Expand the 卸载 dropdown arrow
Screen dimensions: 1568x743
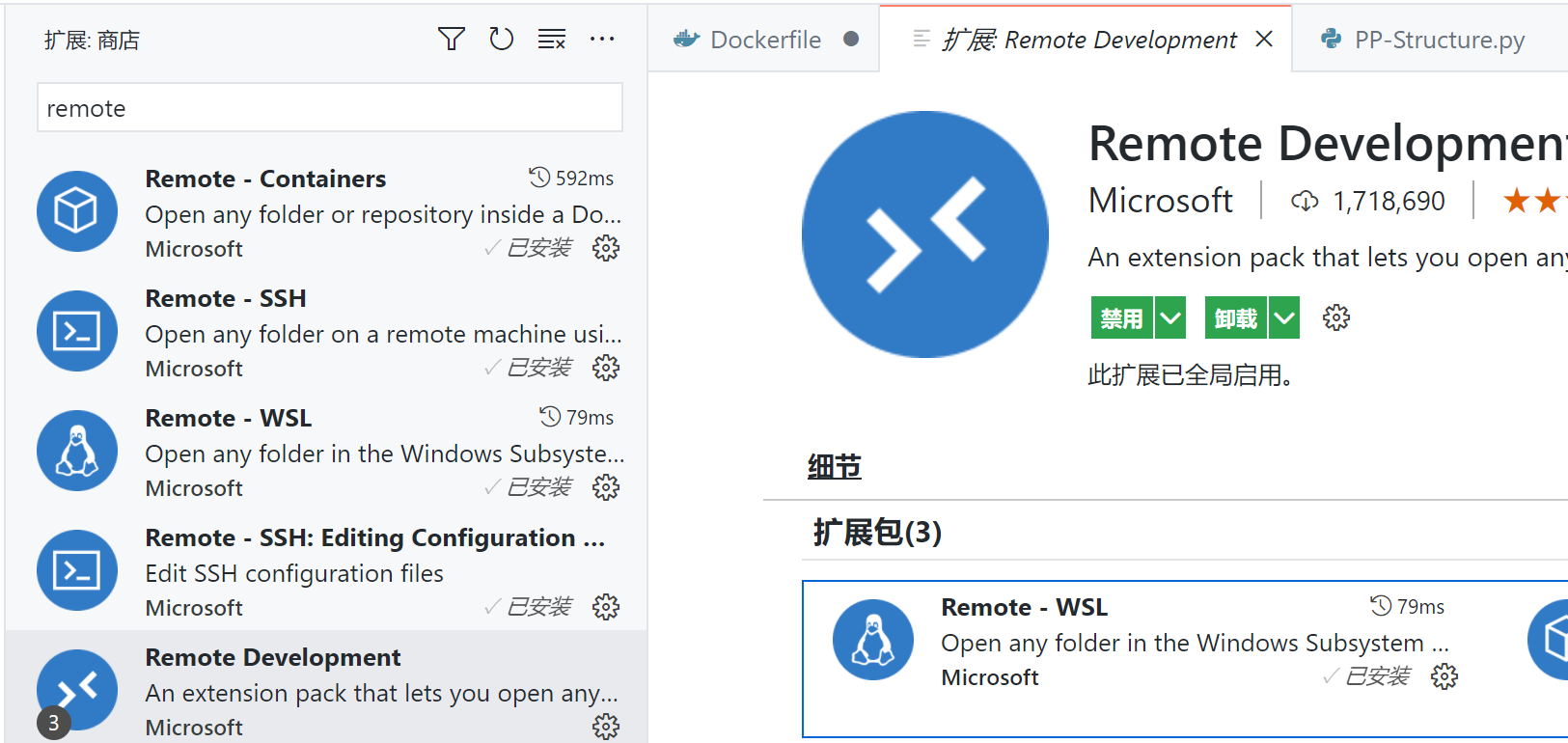1284,318
